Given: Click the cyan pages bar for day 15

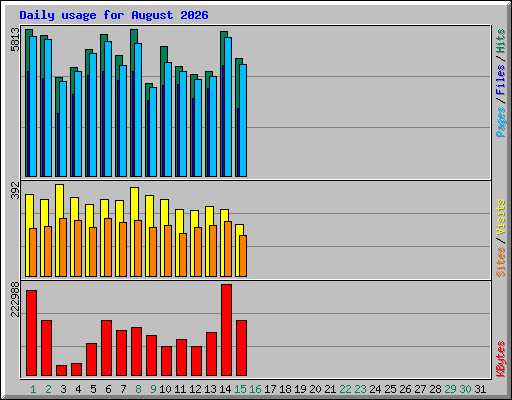Looking at the screenshot, I should click(243, 120).
